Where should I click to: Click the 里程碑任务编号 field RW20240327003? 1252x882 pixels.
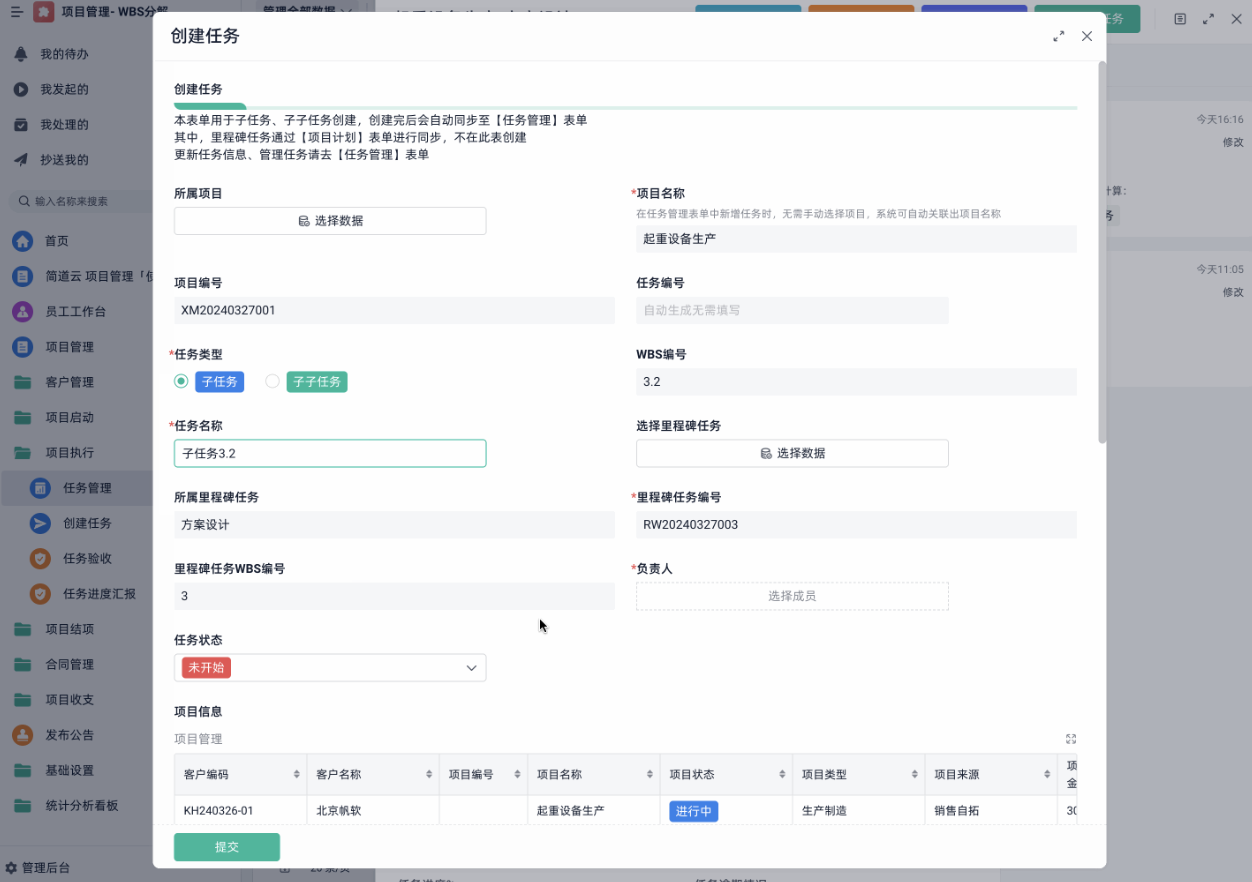(856, 524)
